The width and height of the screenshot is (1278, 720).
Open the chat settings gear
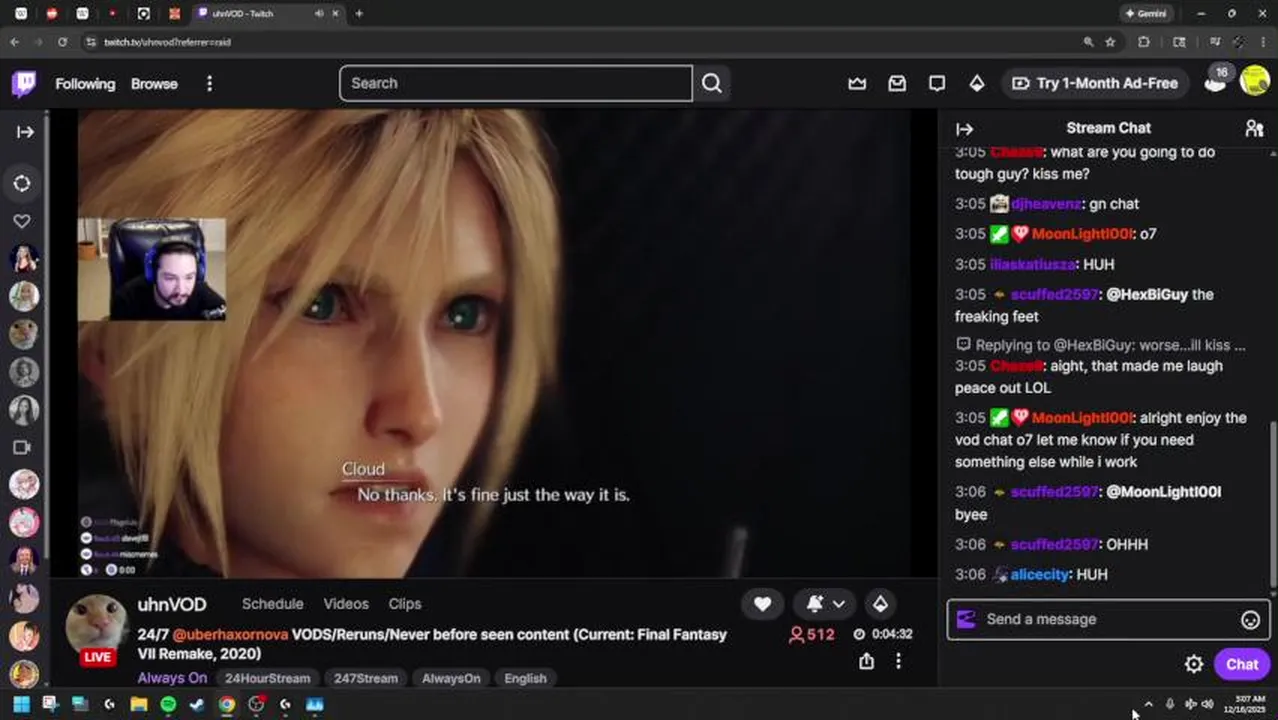pos(1194,664)
